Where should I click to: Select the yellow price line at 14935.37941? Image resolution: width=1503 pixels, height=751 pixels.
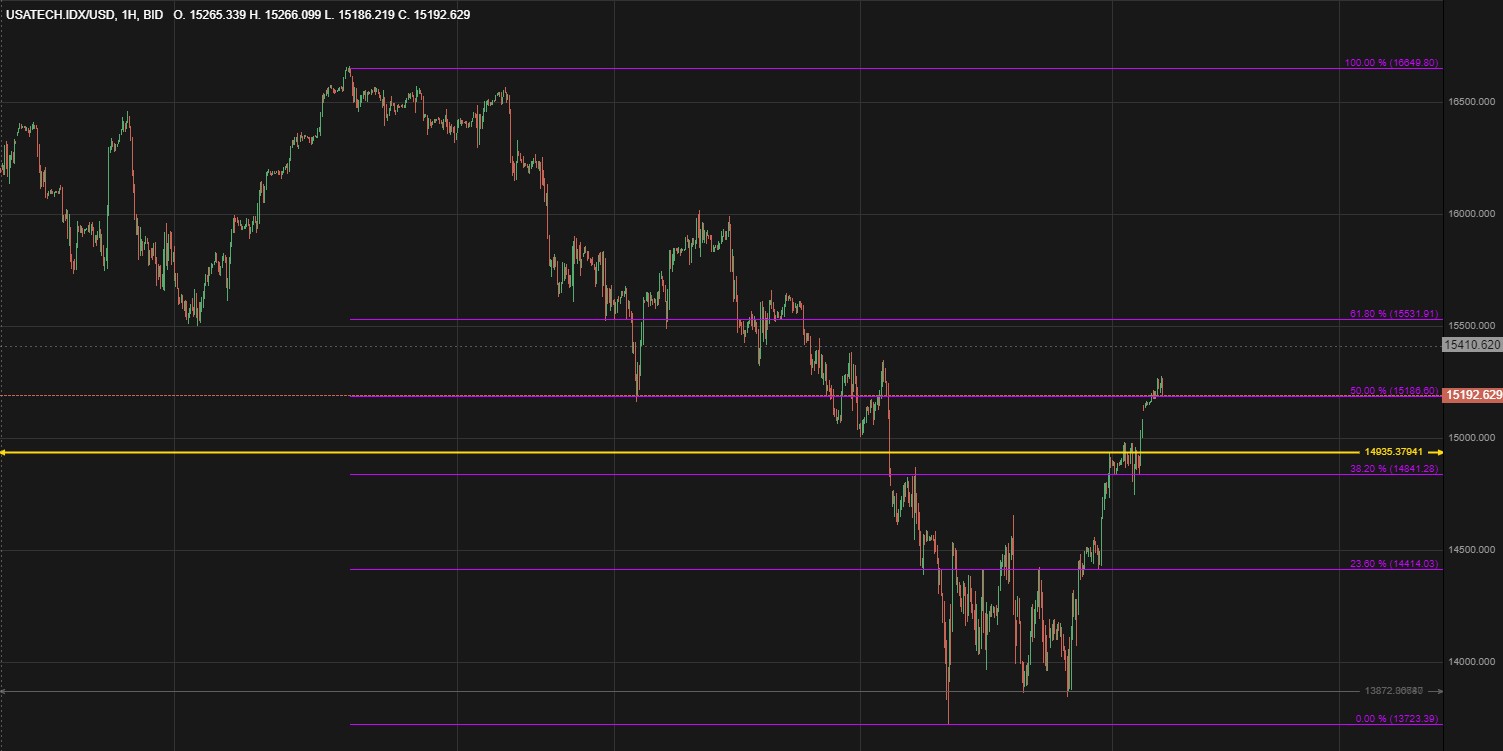[700, 452]
